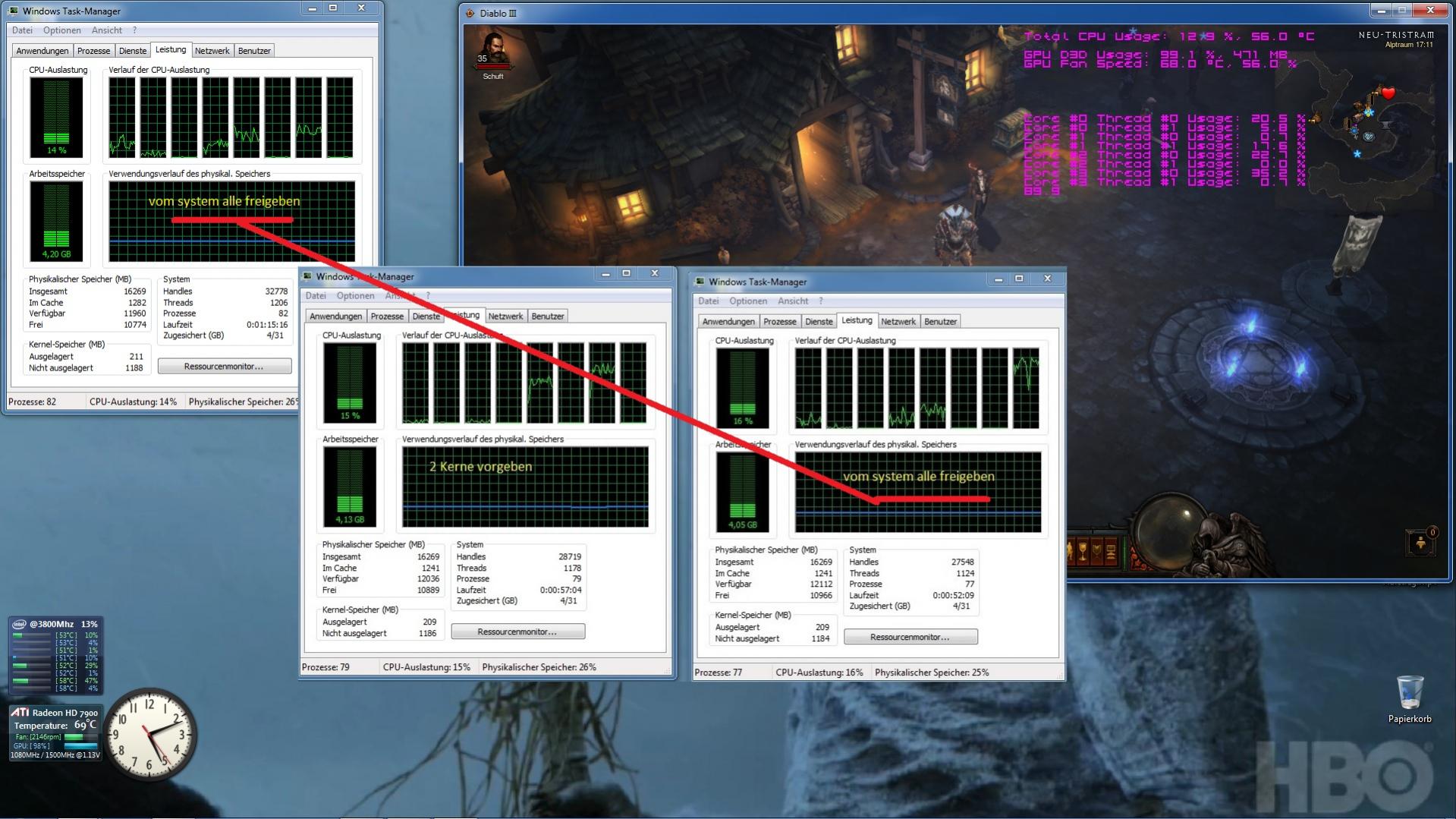Image resolution: width=1456 pixels, height=819 pixels.
Task: Click the red heart marker on minimap
Action: click(1388, 93)
